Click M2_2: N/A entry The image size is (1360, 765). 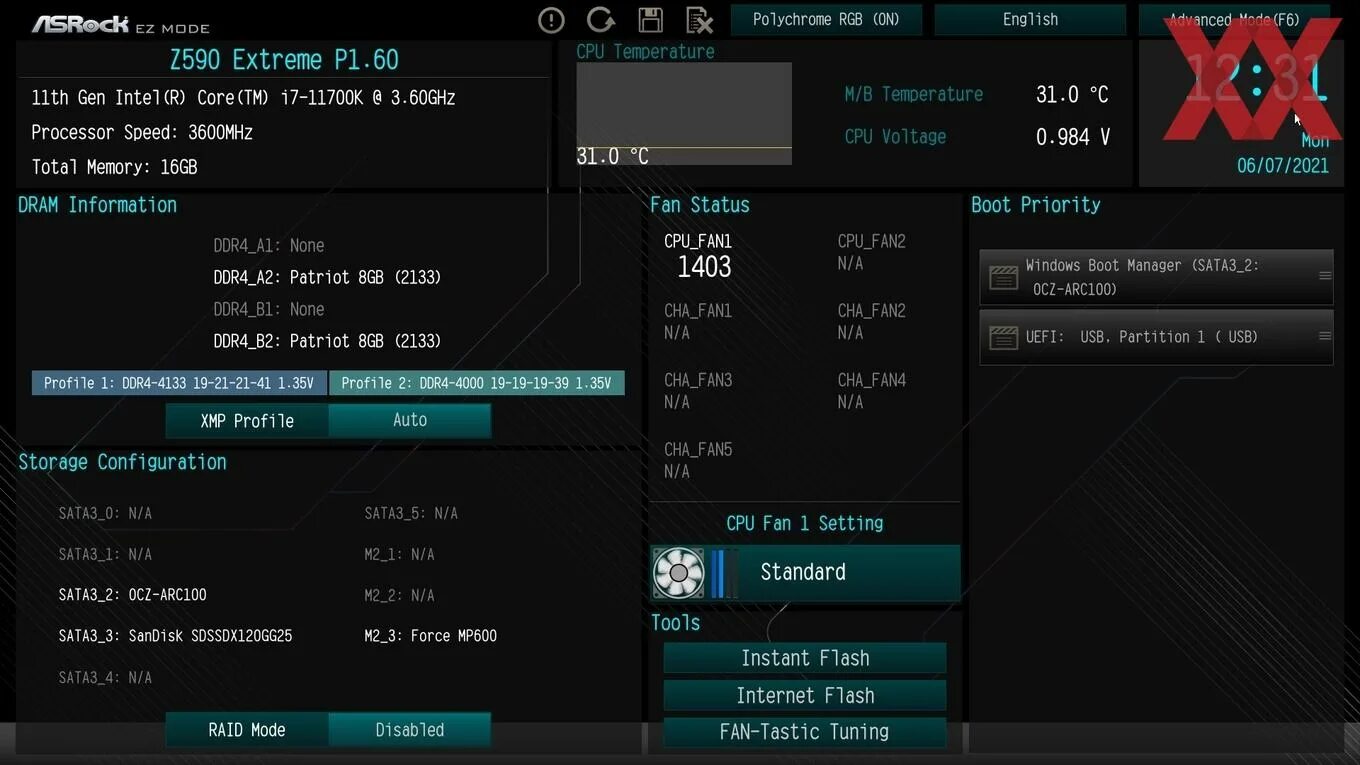coord(399,595)
